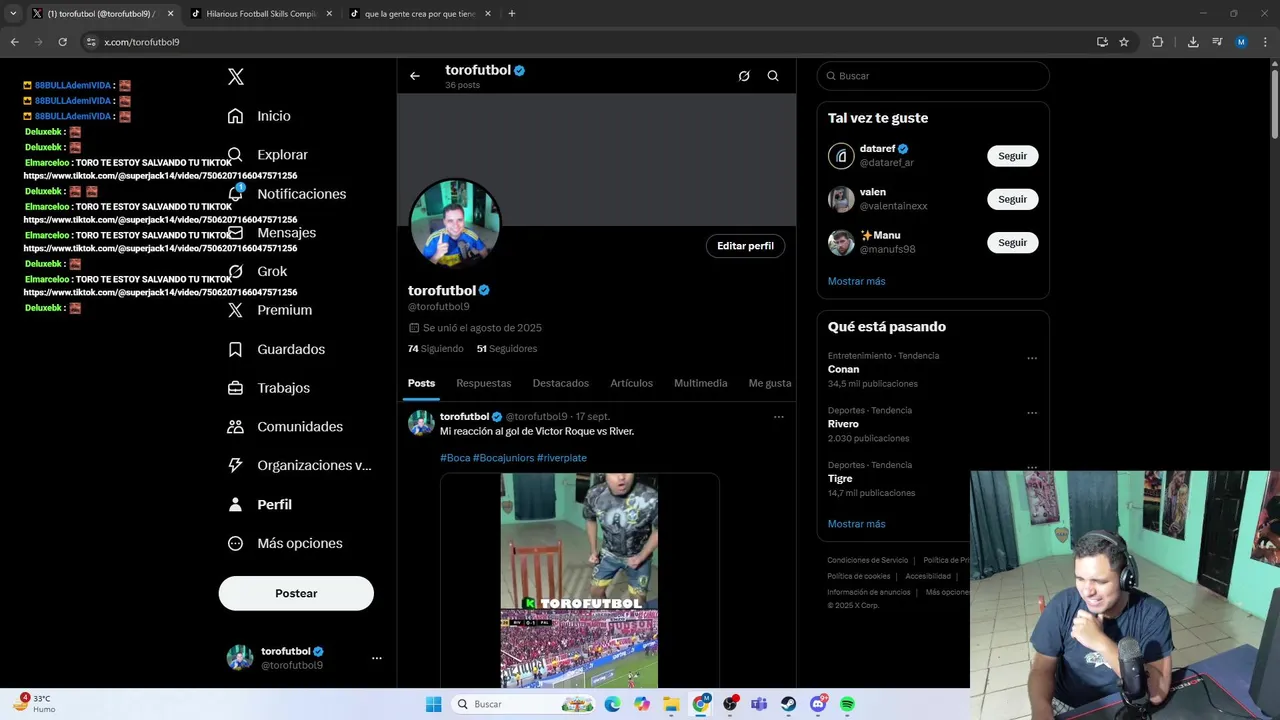The height and width of the screenshot is (720, 1280).
Task: Open Organizaciones verificadas section
Action: (x=299, y=465)
